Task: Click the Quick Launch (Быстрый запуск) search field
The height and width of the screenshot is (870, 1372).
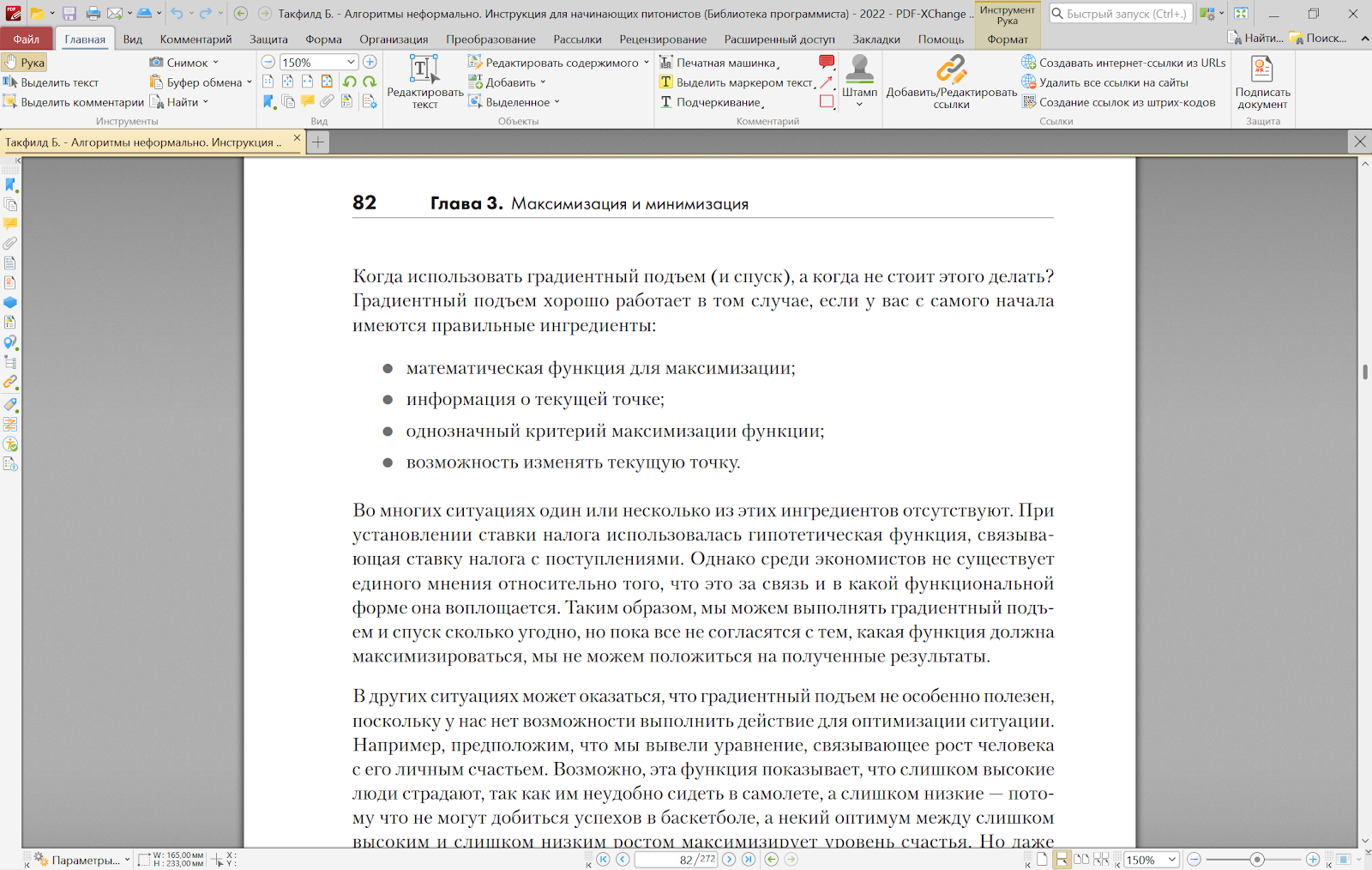Action: [x=1121, y=13]
